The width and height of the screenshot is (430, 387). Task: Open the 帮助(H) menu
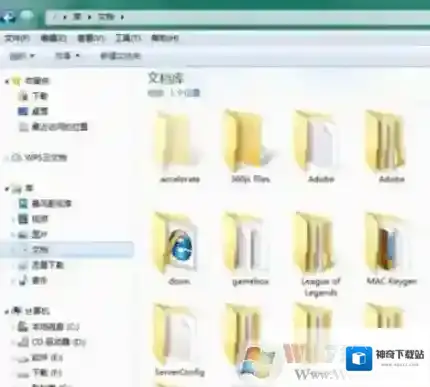tap(165, 38)
